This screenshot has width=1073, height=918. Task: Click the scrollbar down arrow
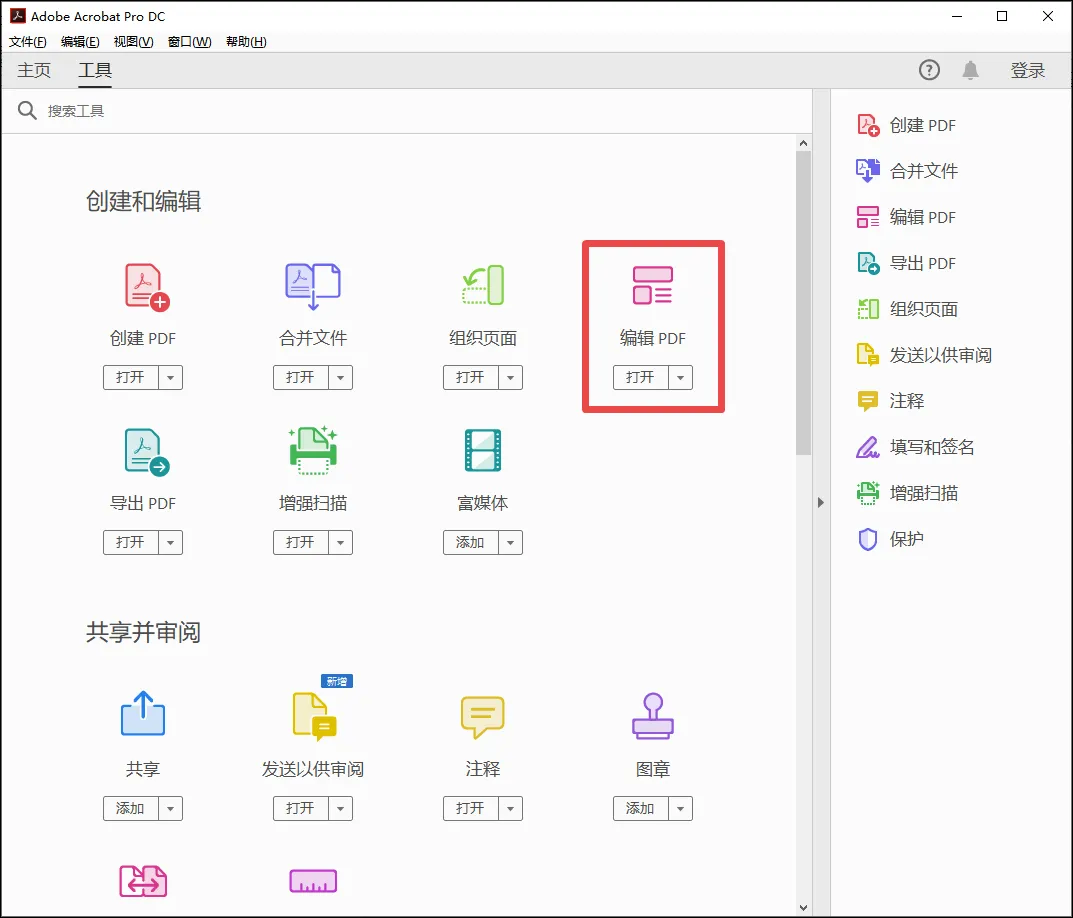coord(803,908)
